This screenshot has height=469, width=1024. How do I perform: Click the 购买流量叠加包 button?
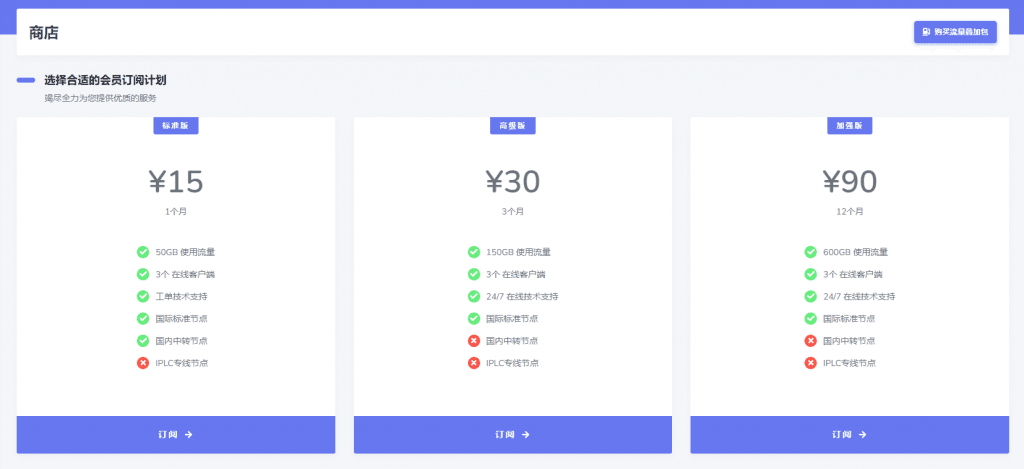click(x=955, y=32)
